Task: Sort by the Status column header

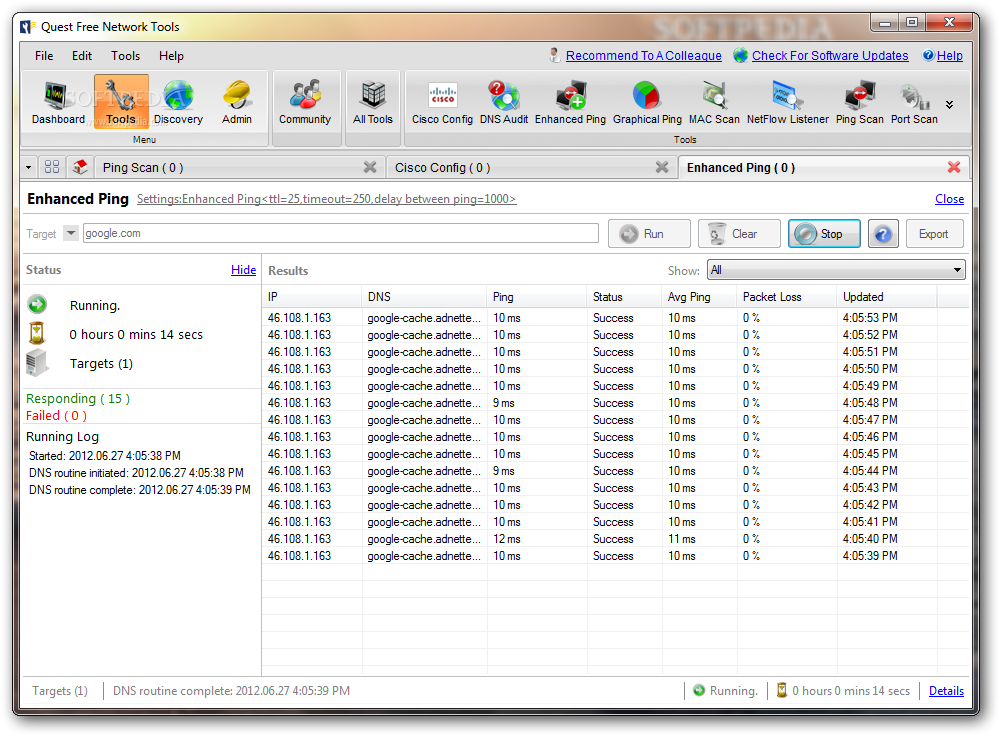Action: pos(624,297)
